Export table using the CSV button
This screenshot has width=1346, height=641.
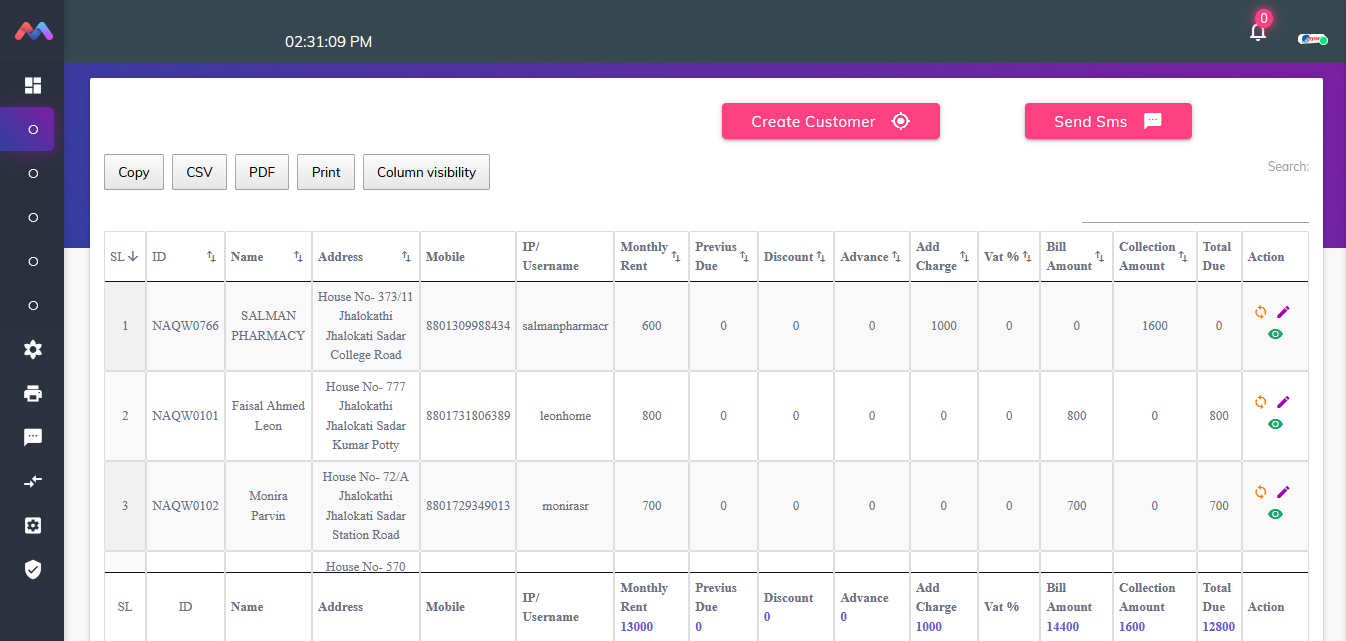point(199,172)
